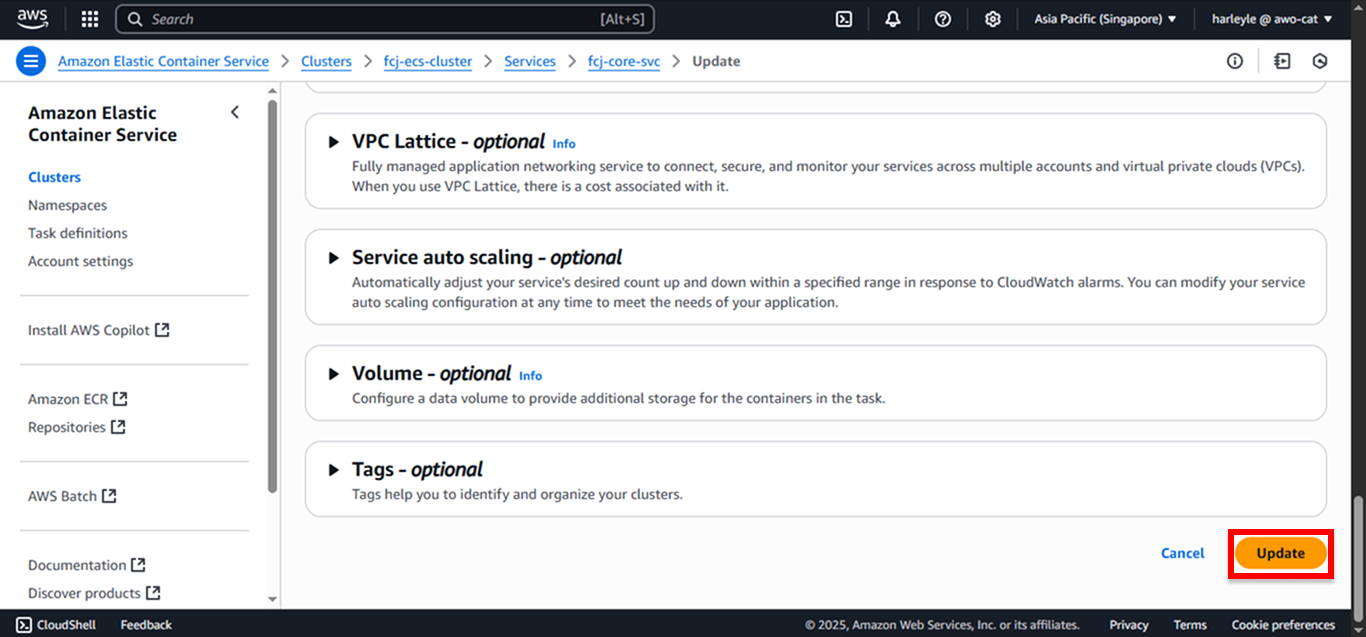
Task: Open fcj-core-svc breadcrumb link
Action: tap(624, 61)
